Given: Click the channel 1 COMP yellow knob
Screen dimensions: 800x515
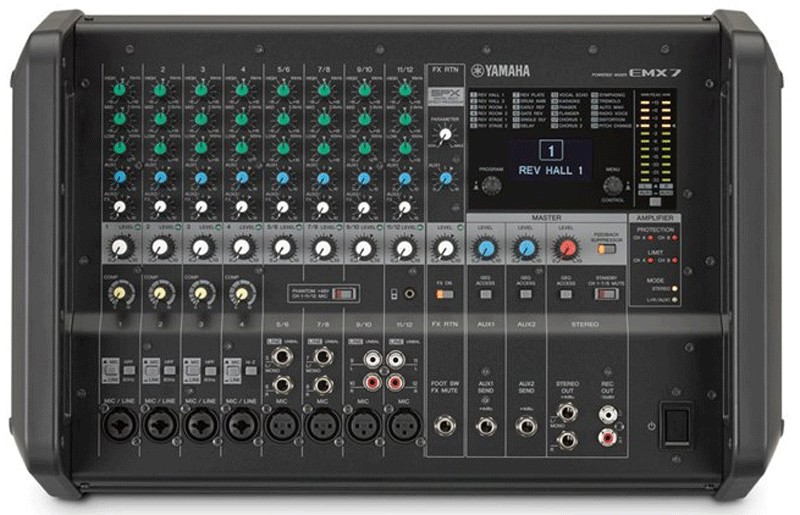Looking at the screenshot, I should (x=120, y=293).
